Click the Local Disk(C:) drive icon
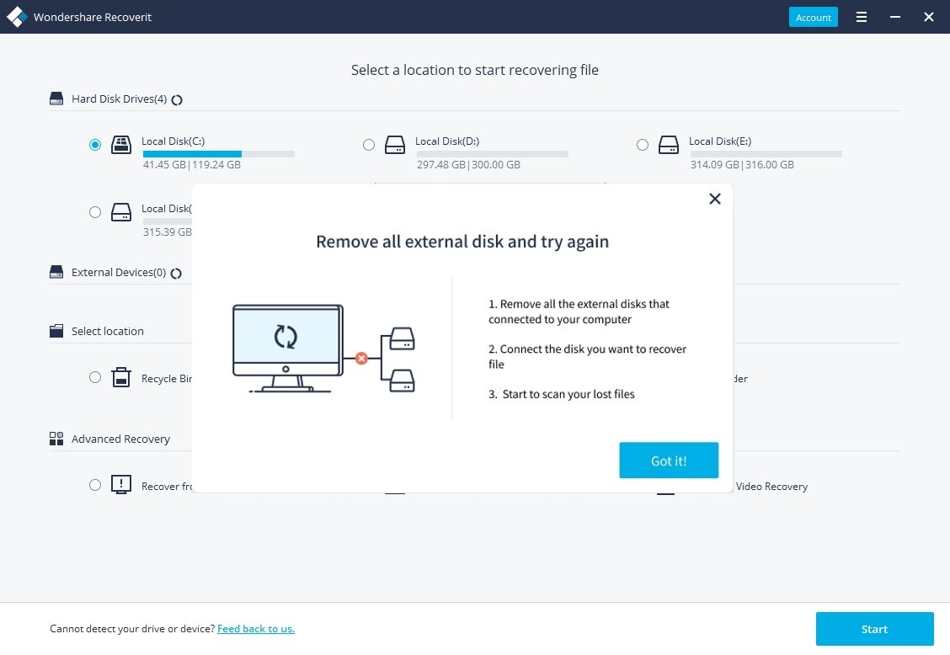950x655 pixels. (121, 145)
